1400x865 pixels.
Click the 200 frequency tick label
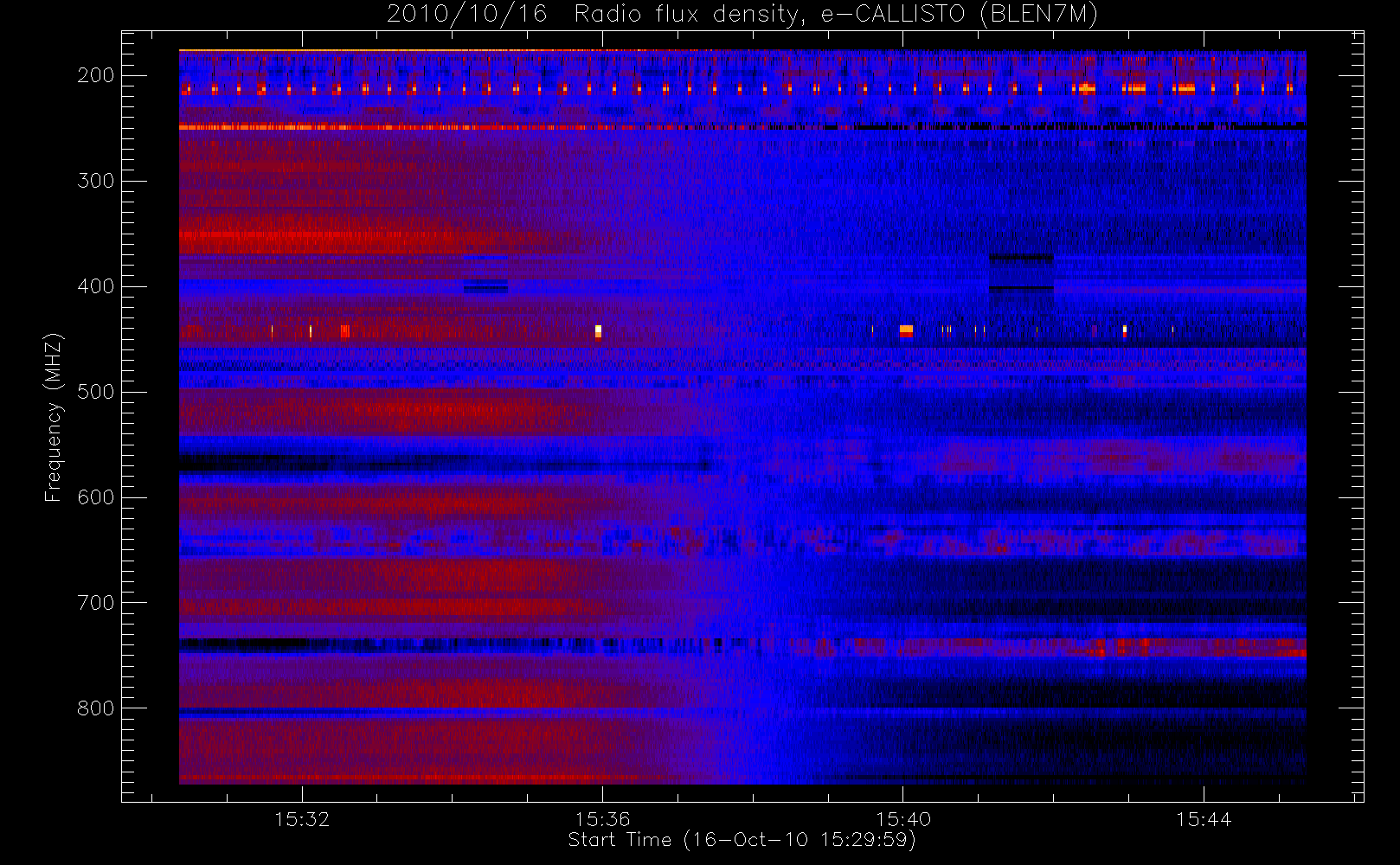pyautogui.click(x=96, y=75)
